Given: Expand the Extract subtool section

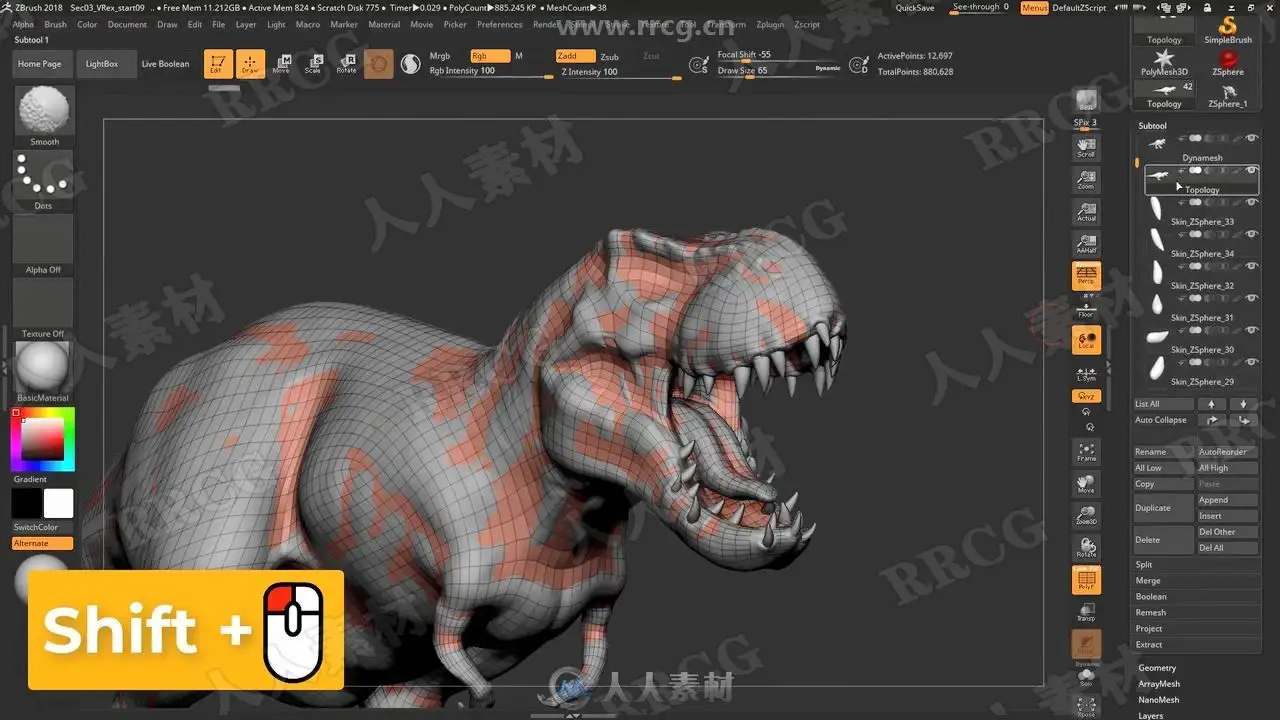Looking at the screenshot, I should (x=1149, y=645).
